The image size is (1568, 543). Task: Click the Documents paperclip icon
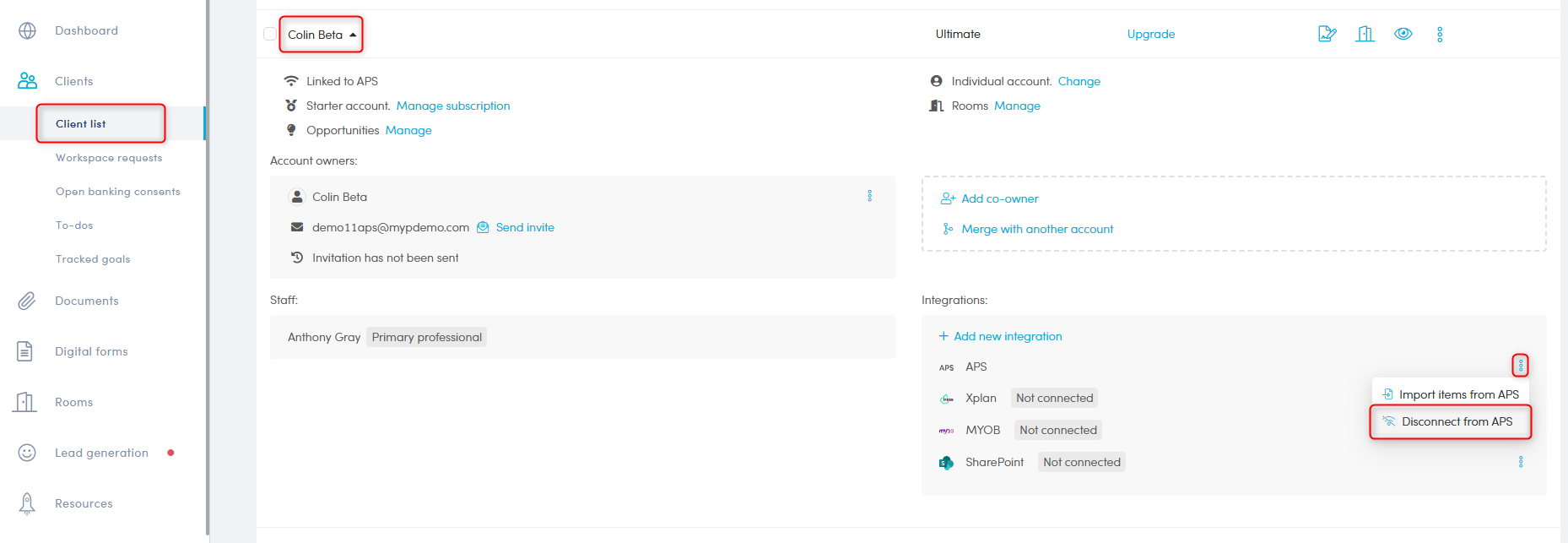(x=27, y=301)
